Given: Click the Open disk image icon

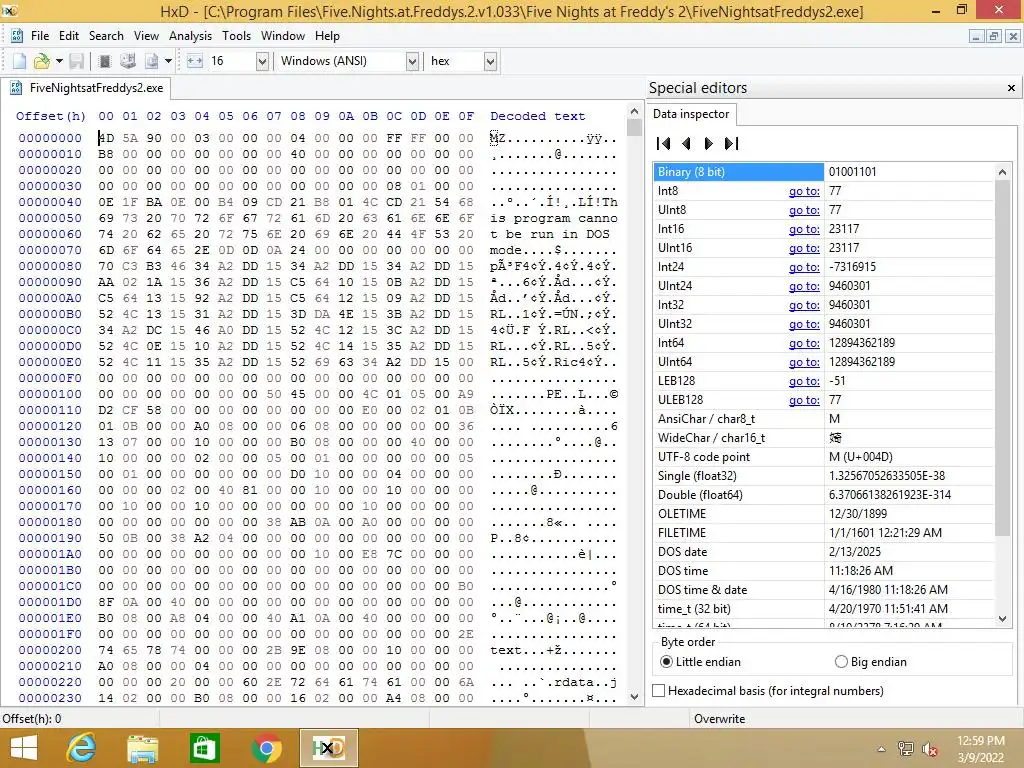Looking at the screenshot, I should 152,61.
